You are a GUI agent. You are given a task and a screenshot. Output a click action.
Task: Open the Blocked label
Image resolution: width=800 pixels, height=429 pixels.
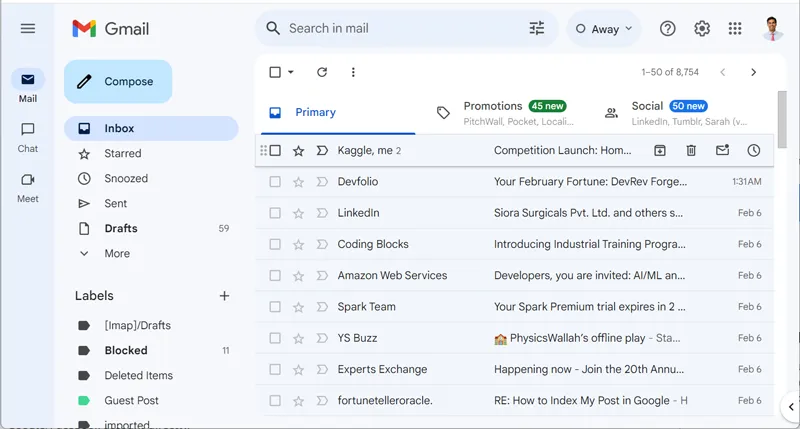click(x=151, y=350)
